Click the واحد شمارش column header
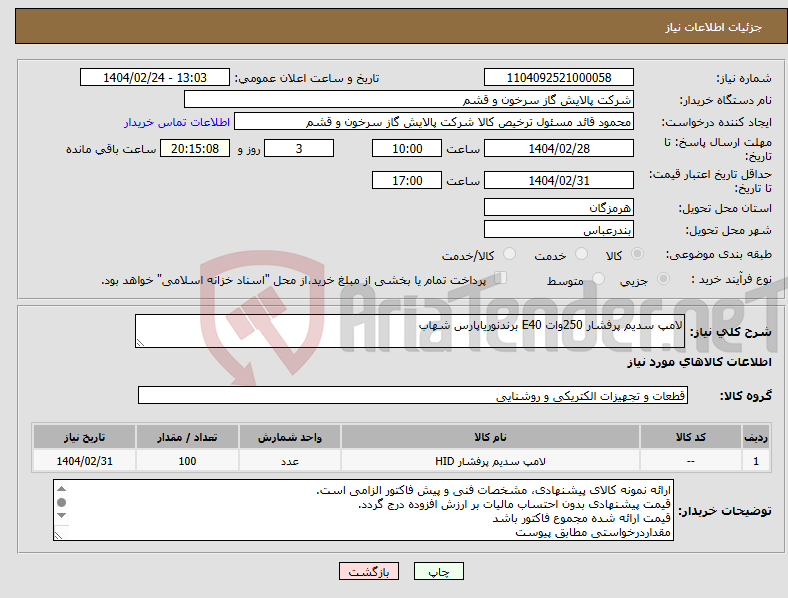The width and height of the screenshot is (788, 598). coord(290,437)
